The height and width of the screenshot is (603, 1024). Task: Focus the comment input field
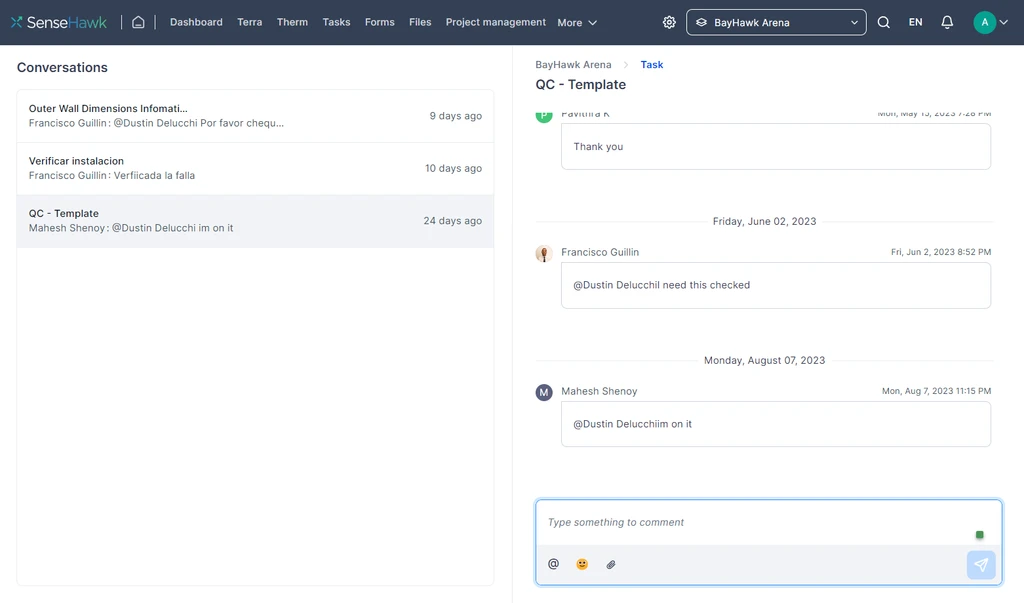pyautogui.click(x=755, y=522)
